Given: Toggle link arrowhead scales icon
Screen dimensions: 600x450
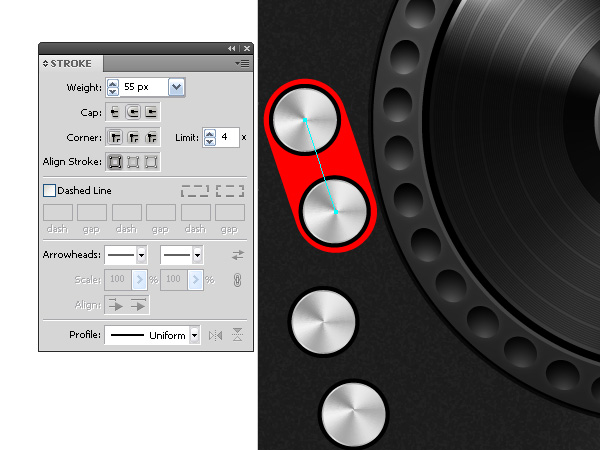Looking at the screenshot, I should (x=237, y=280).
